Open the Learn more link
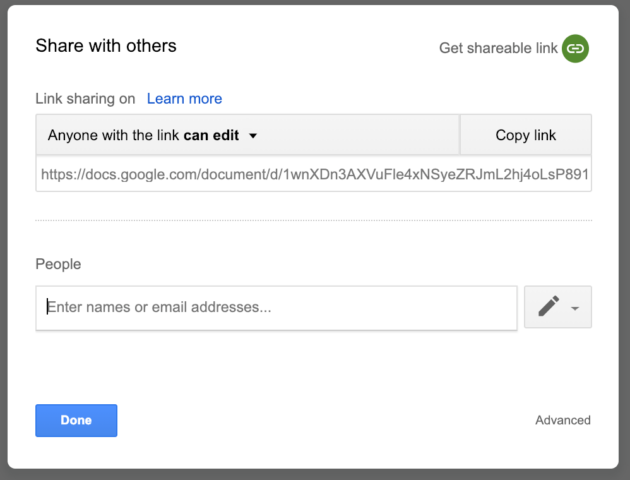Viewport: 630px width, 480px height. click(184, 98)
